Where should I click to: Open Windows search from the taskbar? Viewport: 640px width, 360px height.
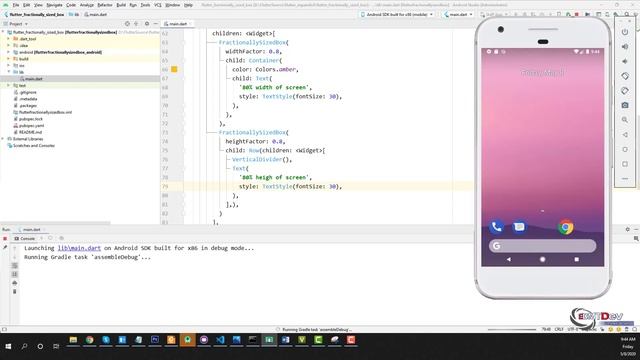click(24, 346)
